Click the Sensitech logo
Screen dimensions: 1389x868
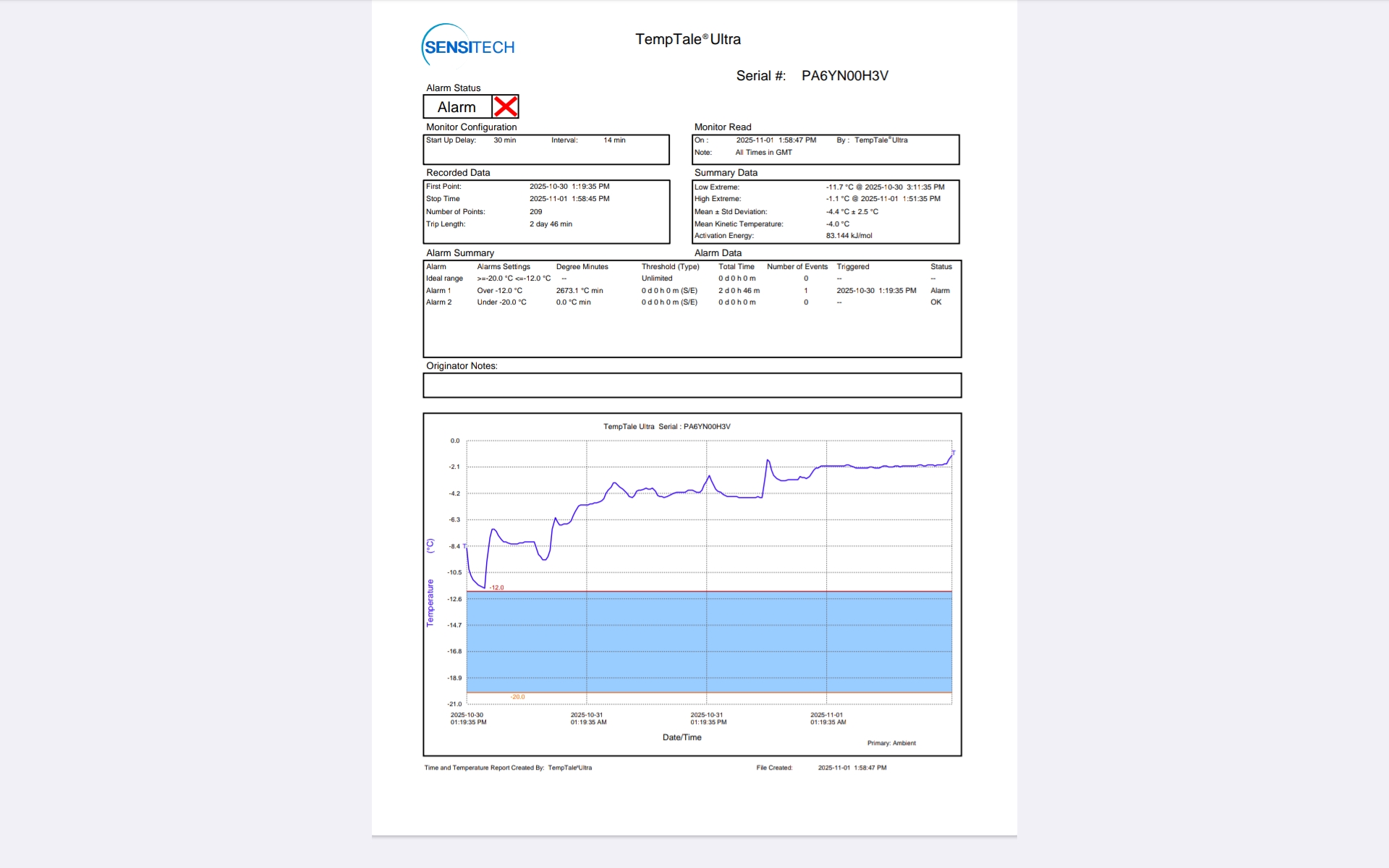[468, 46]
